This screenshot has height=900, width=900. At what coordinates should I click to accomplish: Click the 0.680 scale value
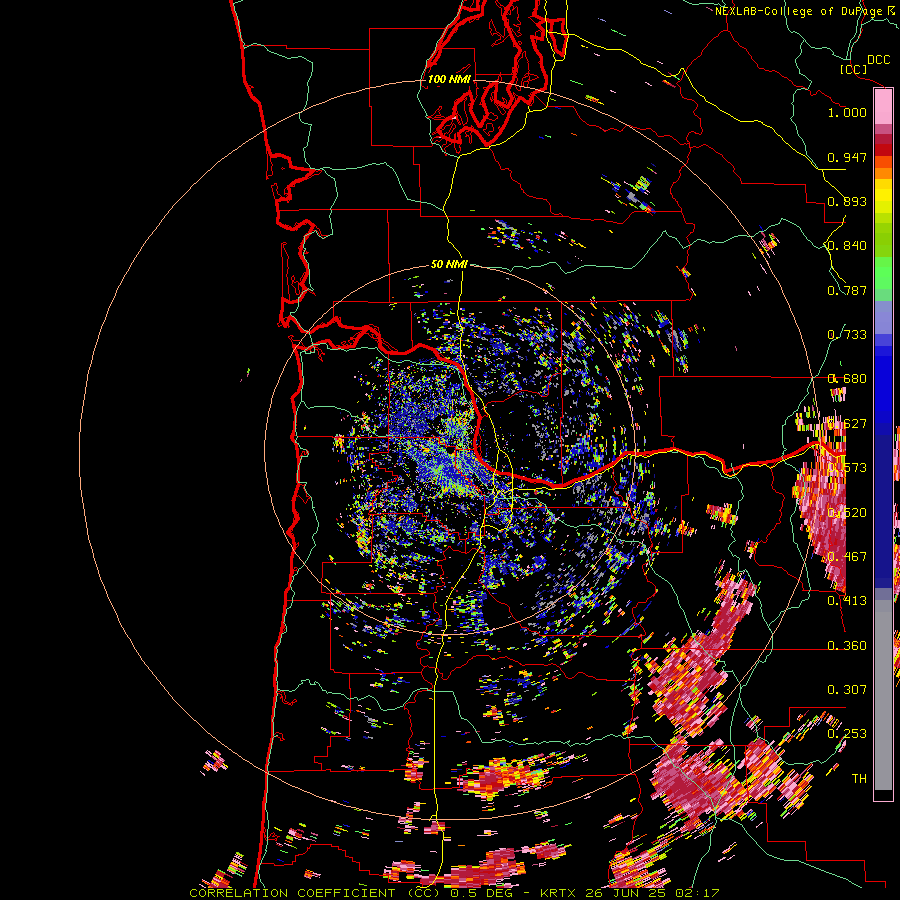847,379
